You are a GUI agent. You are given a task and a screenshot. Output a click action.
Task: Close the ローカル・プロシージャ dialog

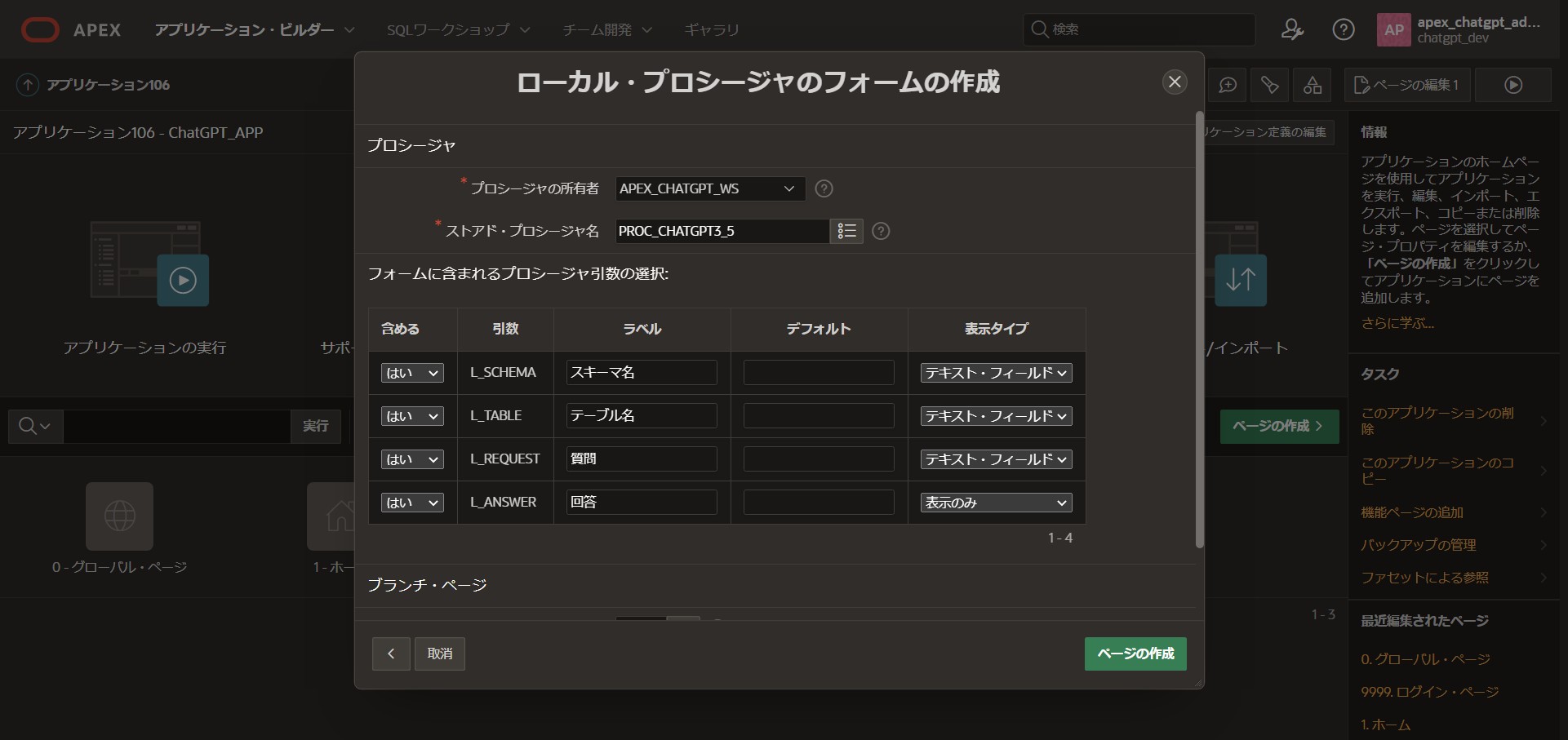coord(1175,82)
